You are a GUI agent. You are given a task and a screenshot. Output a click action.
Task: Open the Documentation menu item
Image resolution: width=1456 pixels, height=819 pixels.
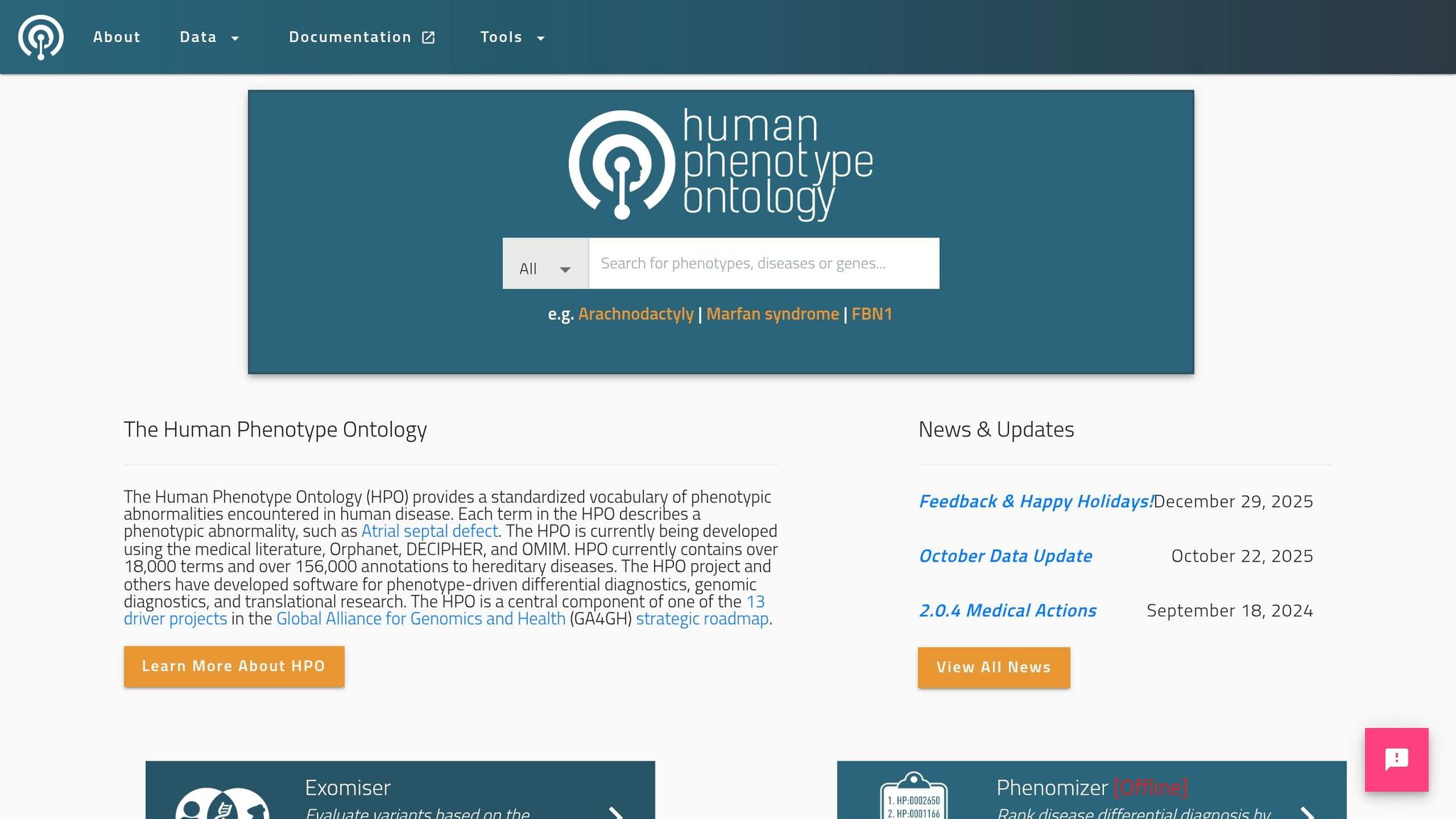click(x=350, y=37)
